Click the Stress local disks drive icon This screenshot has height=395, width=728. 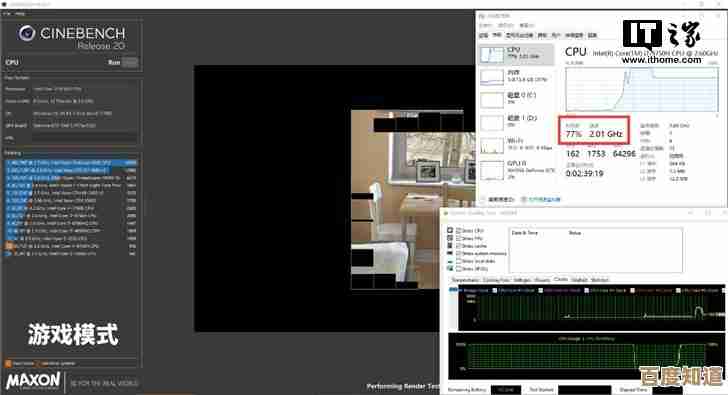(450, 261)
